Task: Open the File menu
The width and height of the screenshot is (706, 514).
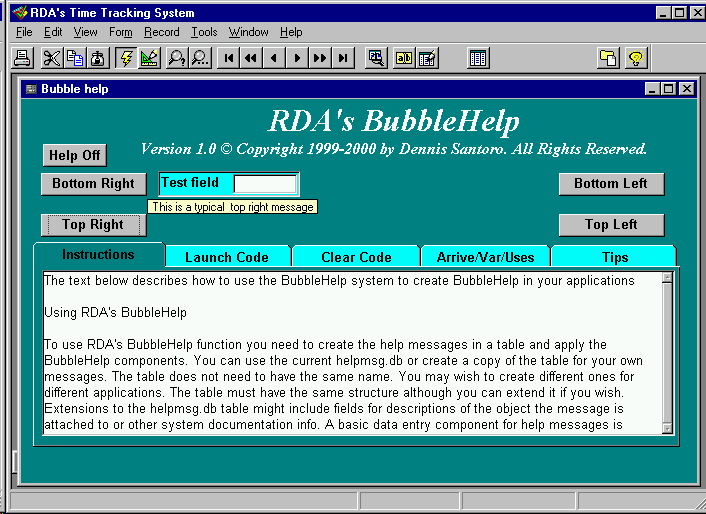Action: coord(24,32)
